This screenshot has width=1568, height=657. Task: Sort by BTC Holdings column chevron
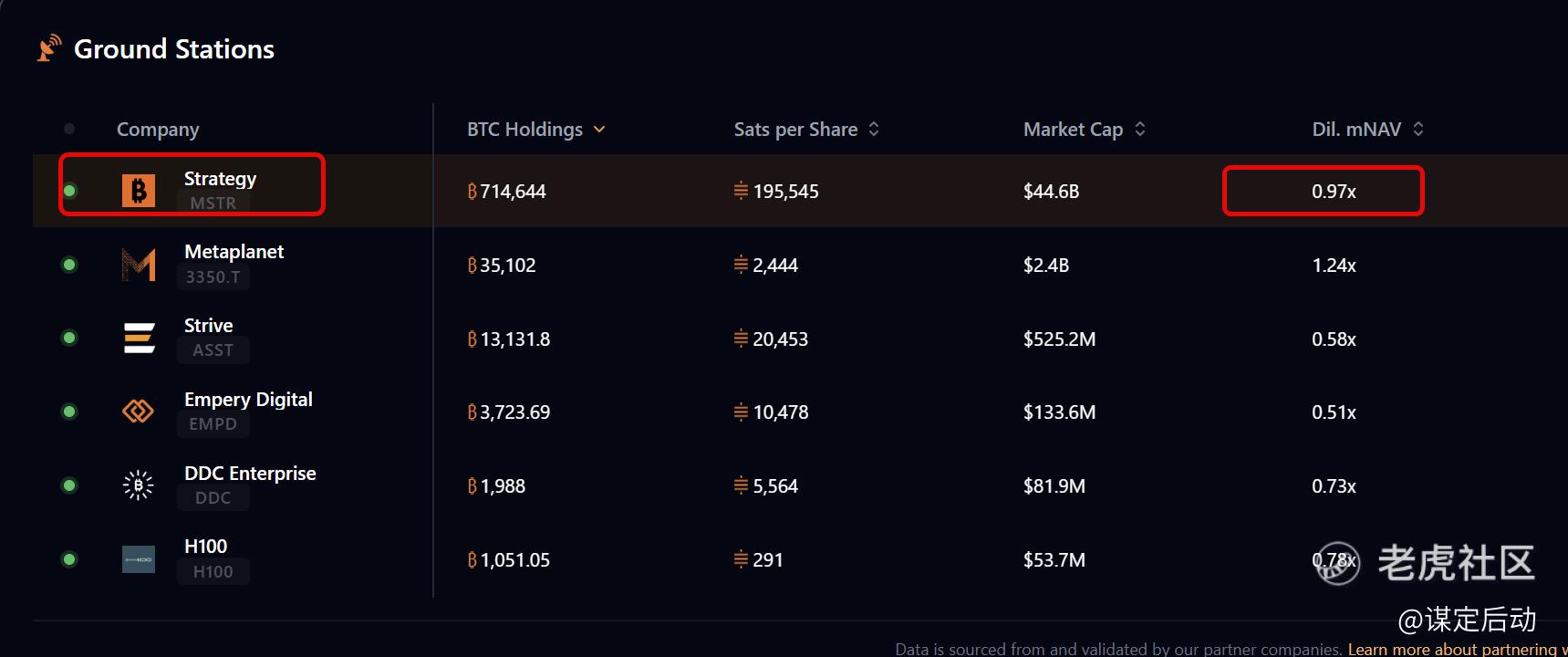[x=599, y=130]
